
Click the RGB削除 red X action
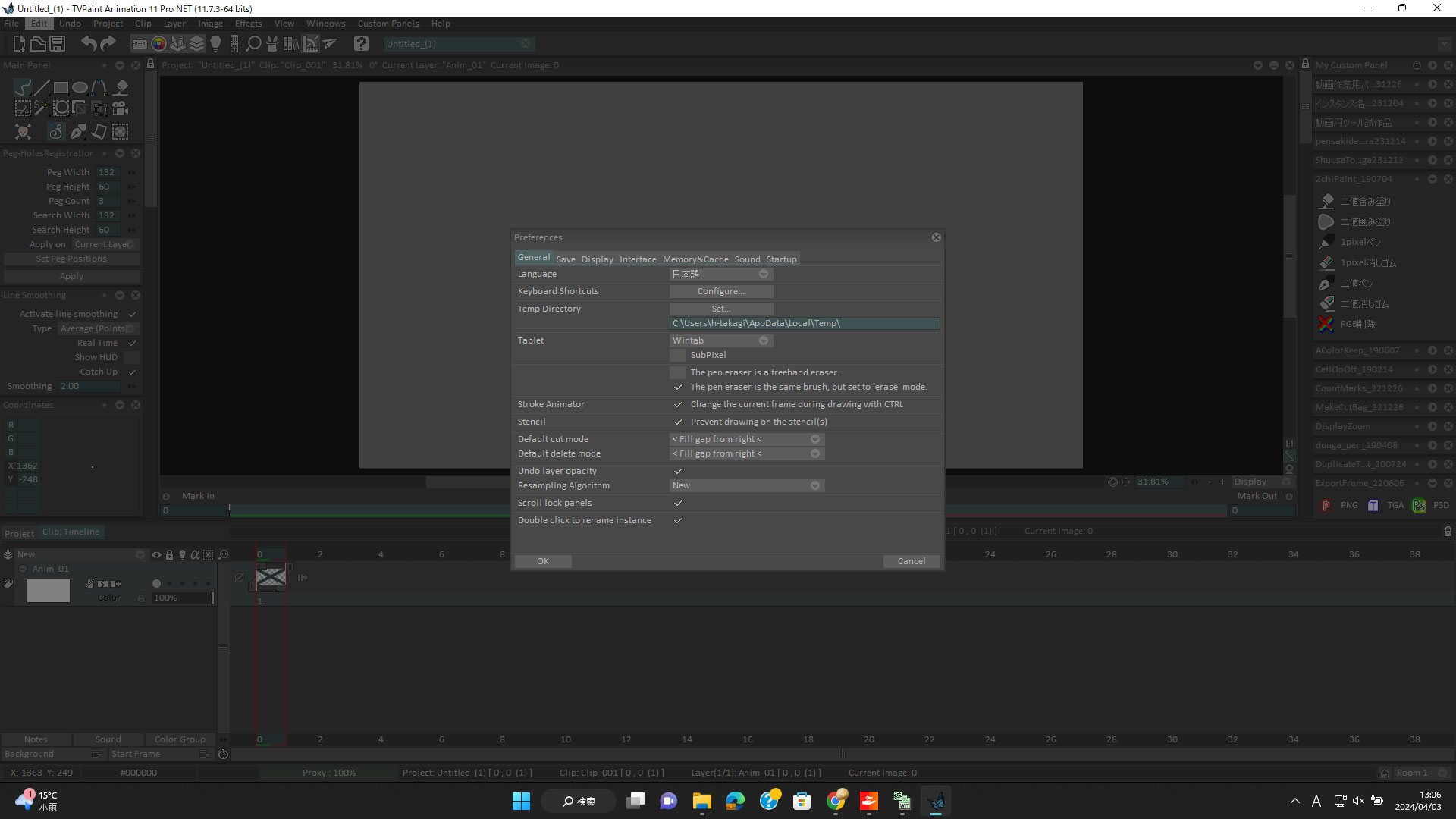pyautogui.click(x=1326, y=324)
